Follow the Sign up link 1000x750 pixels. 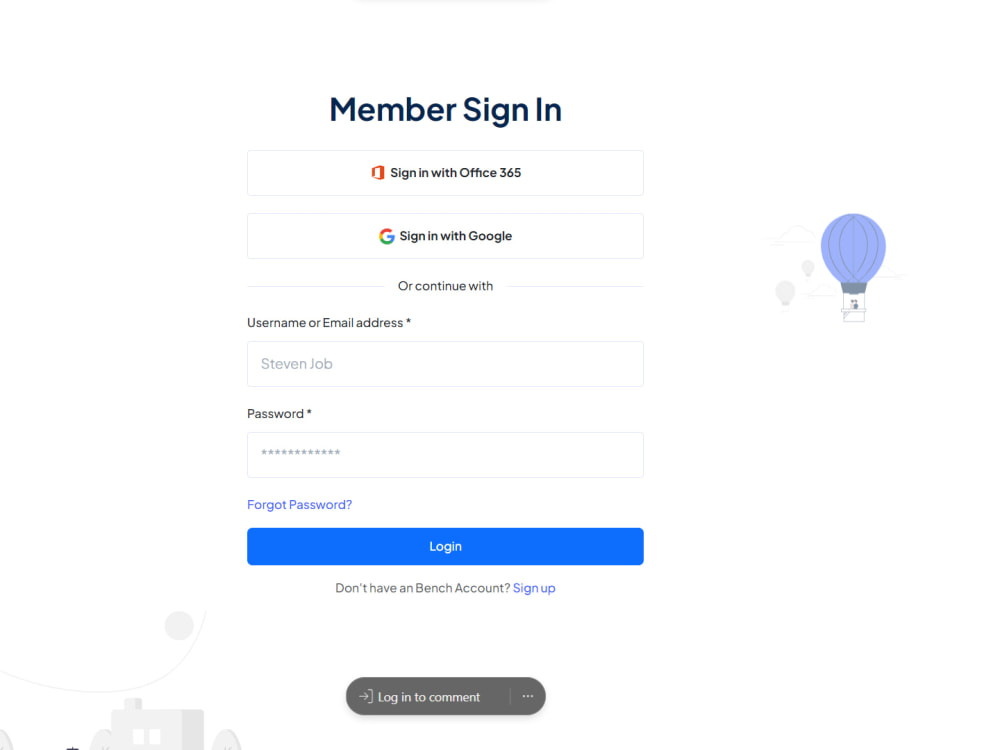tap(534, 588)
